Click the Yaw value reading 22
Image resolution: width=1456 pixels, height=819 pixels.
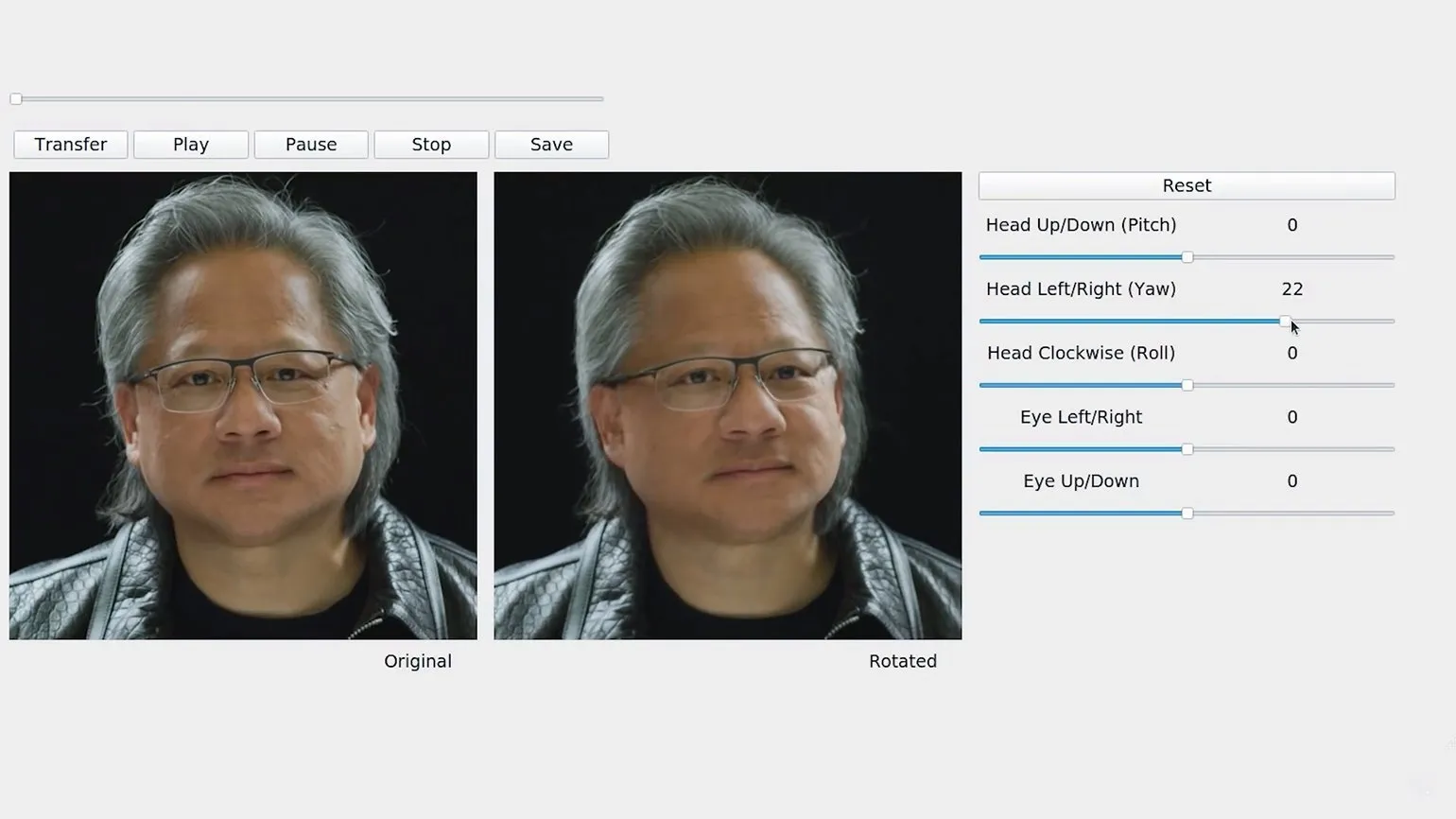1291,289
